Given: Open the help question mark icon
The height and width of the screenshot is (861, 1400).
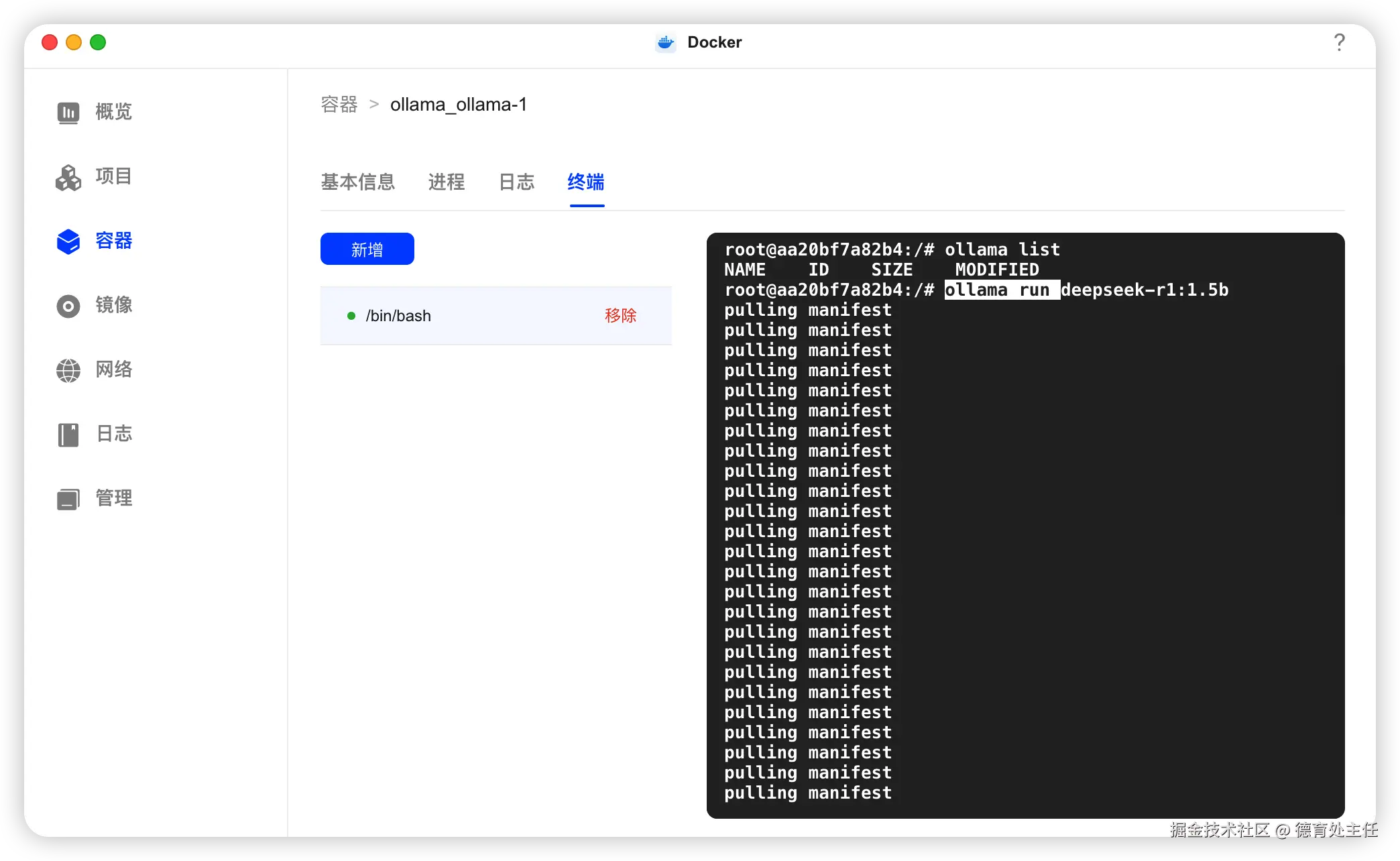Looking at the screenshot, I should [x=1339, y=42].
